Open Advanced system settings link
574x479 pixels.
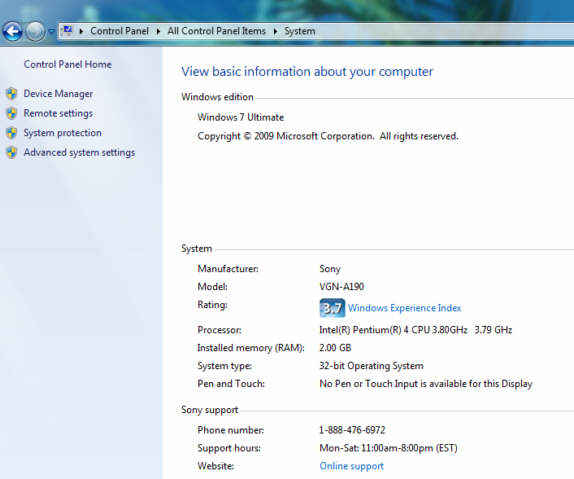(x=79, y=152)
